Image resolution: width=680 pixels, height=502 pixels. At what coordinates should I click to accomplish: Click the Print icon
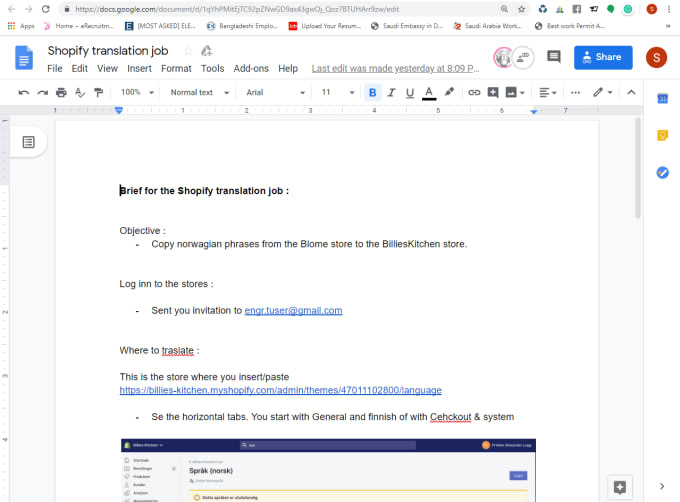(x=61, y=92)
